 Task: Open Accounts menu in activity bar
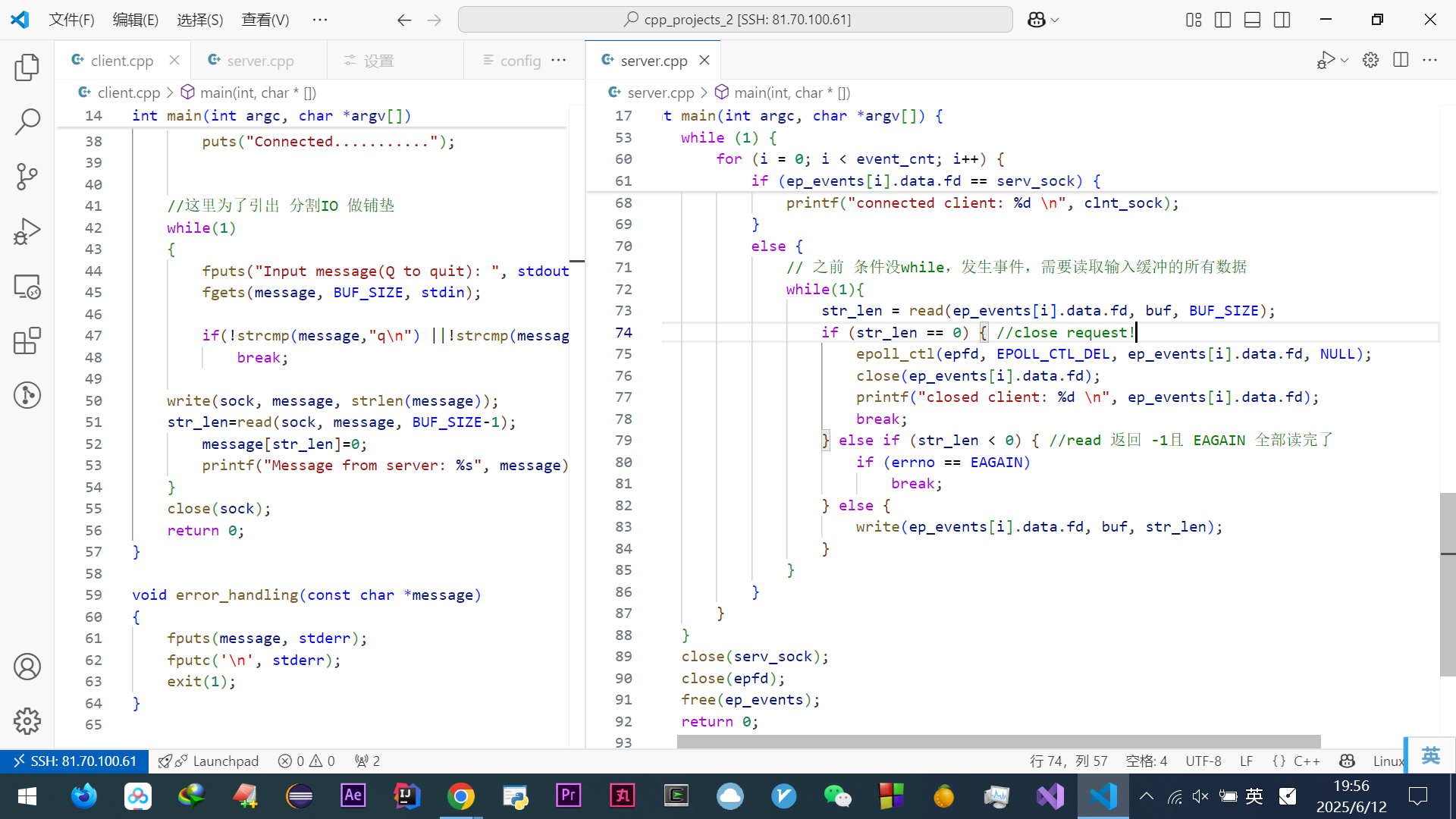[x=27, y=667]
